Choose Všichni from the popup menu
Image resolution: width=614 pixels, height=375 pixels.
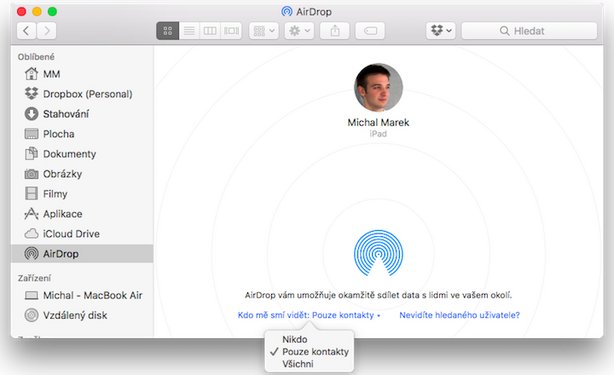point(309,364)
